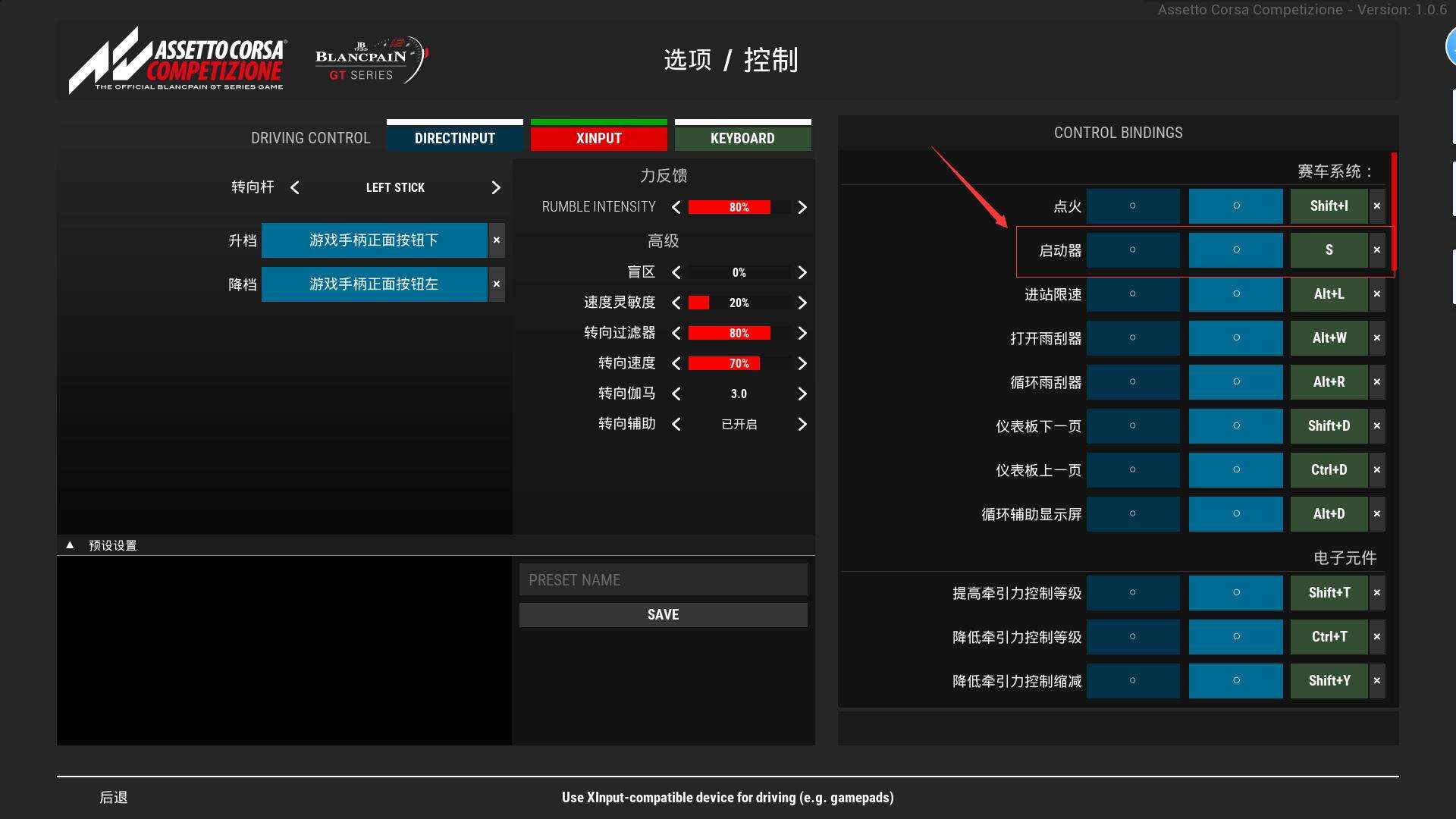Viewport: 1456px width, 819px height.
Task: Decrease 速度灵敏度 value
Action: tap(676, 303)
